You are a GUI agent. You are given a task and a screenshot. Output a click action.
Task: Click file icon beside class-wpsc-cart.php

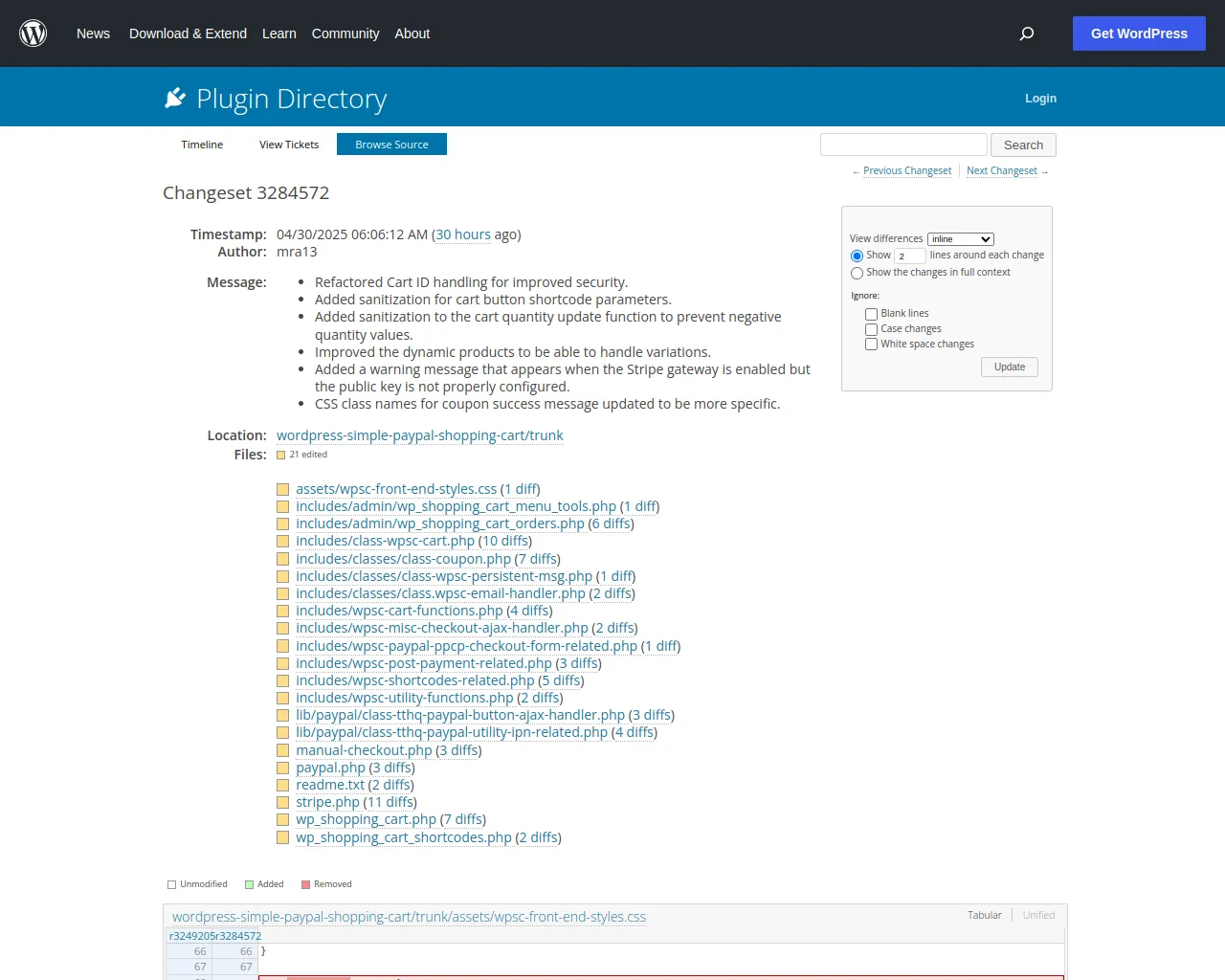coord(282,541)
